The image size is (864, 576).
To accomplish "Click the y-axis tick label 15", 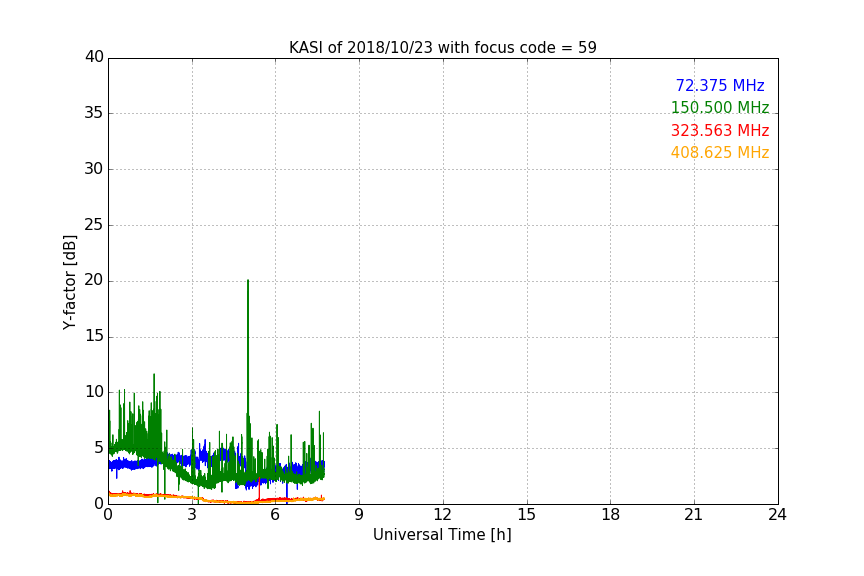I will coord(94,336).
